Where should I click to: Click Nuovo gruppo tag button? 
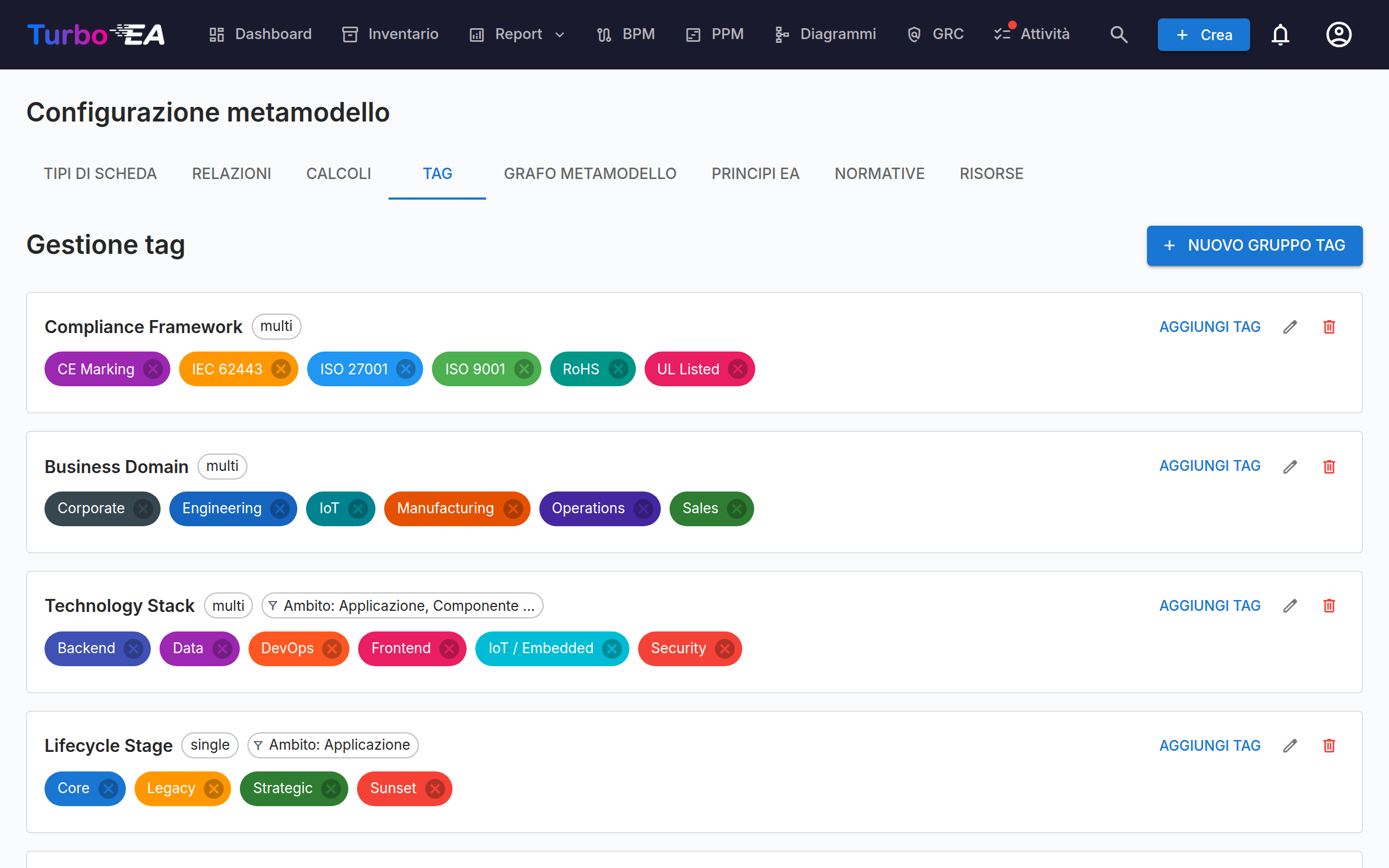coord(1254,246)
